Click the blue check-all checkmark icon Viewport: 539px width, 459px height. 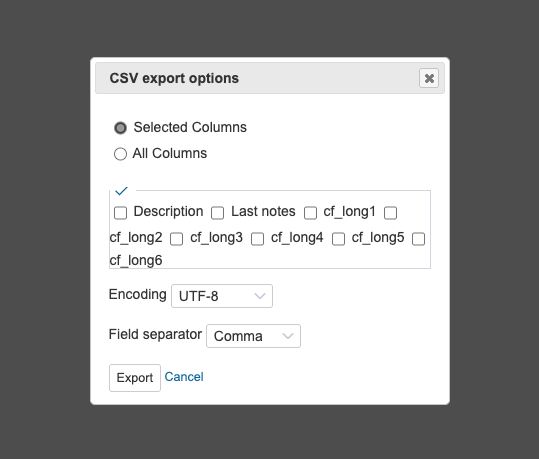121,191
